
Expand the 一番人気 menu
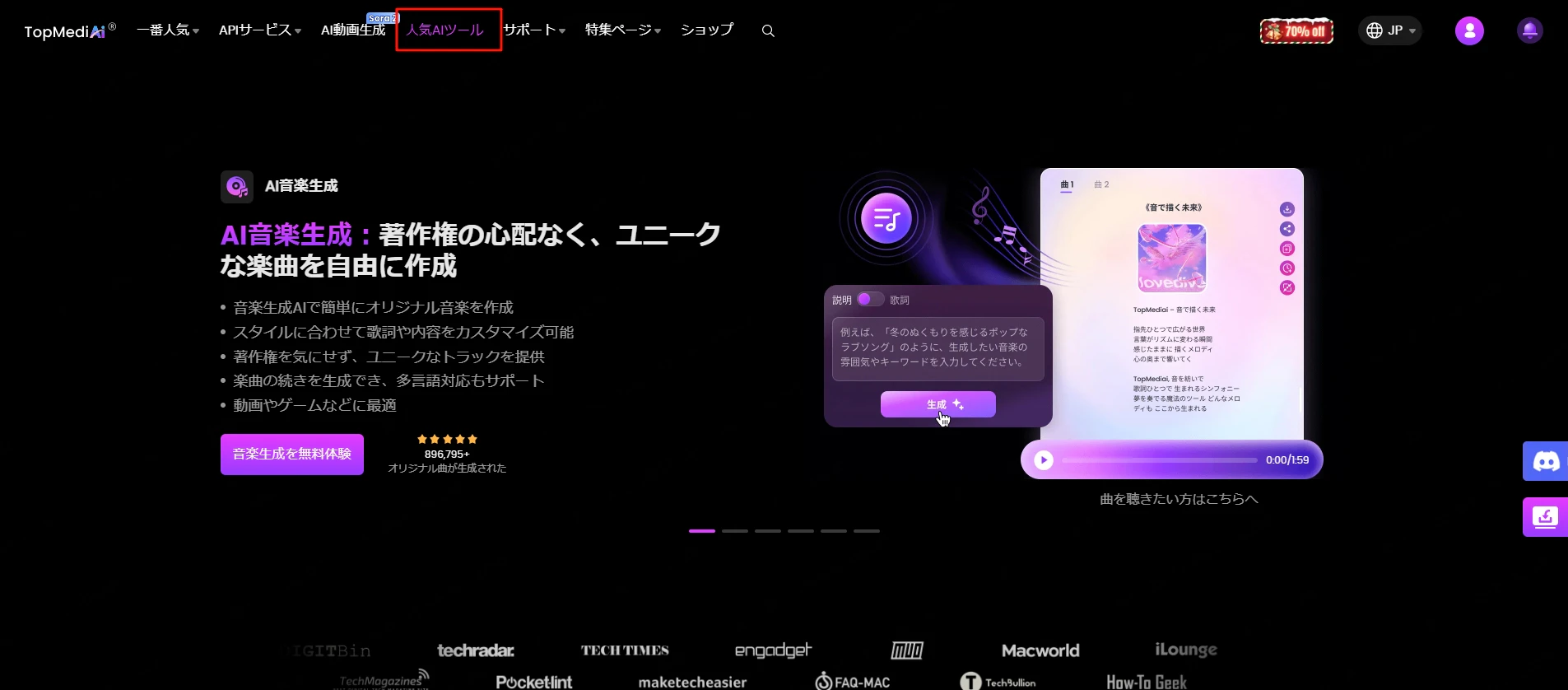168,30
